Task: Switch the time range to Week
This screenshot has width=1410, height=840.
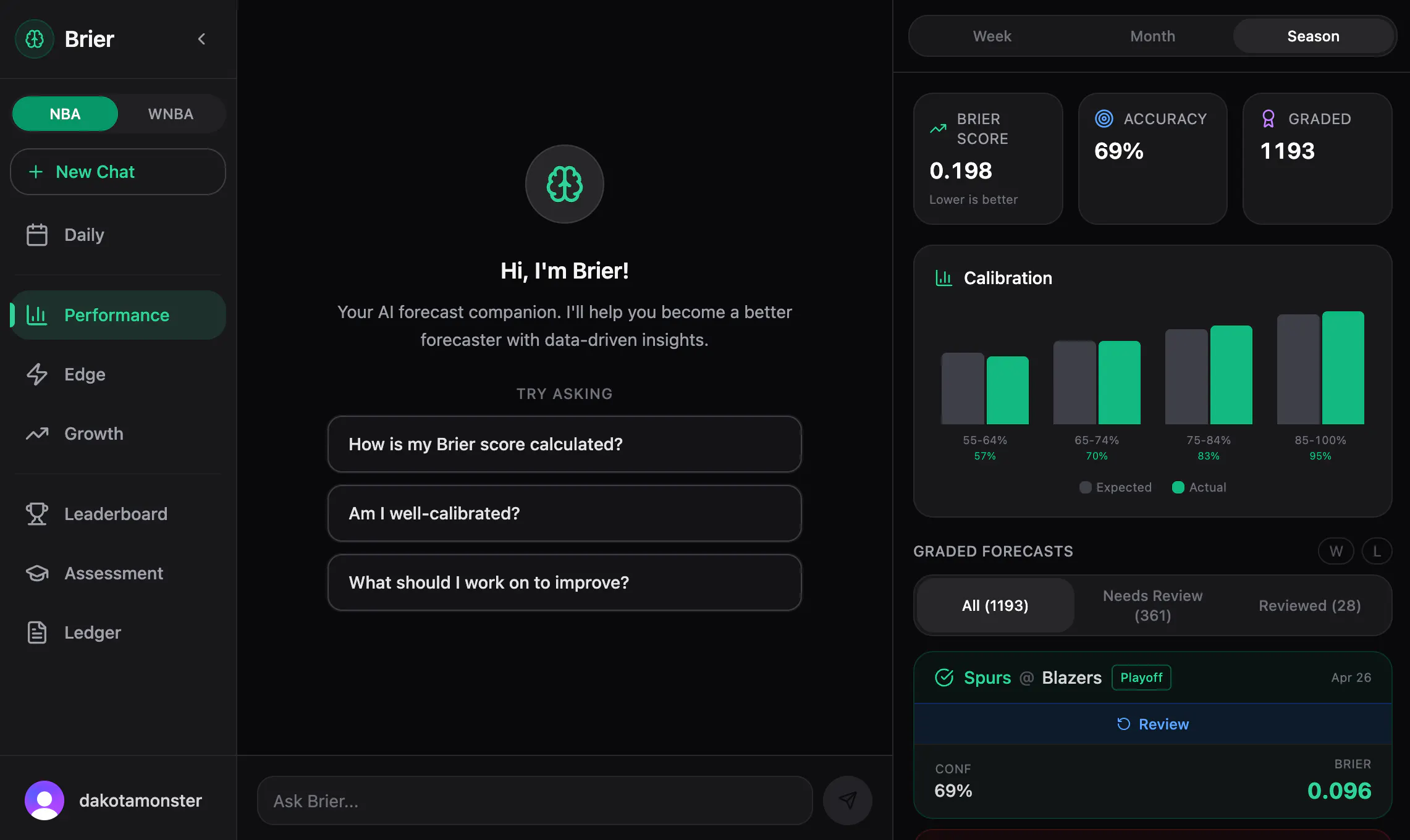Action: tap(992, 36)
